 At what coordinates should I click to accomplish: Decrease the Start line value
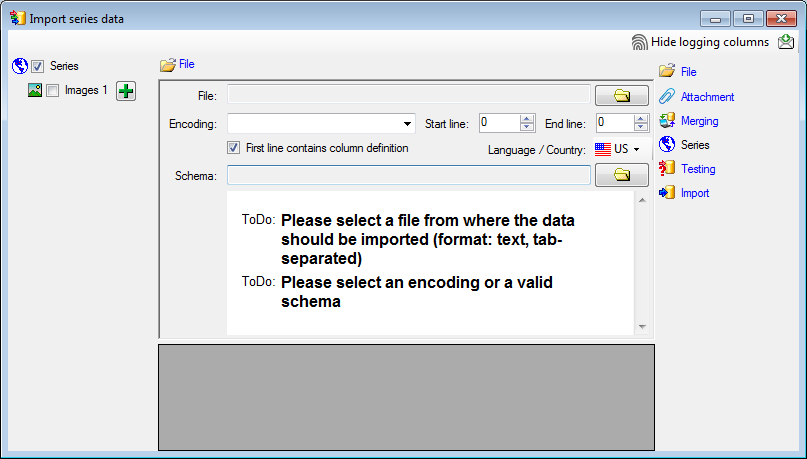pos(527,127)
